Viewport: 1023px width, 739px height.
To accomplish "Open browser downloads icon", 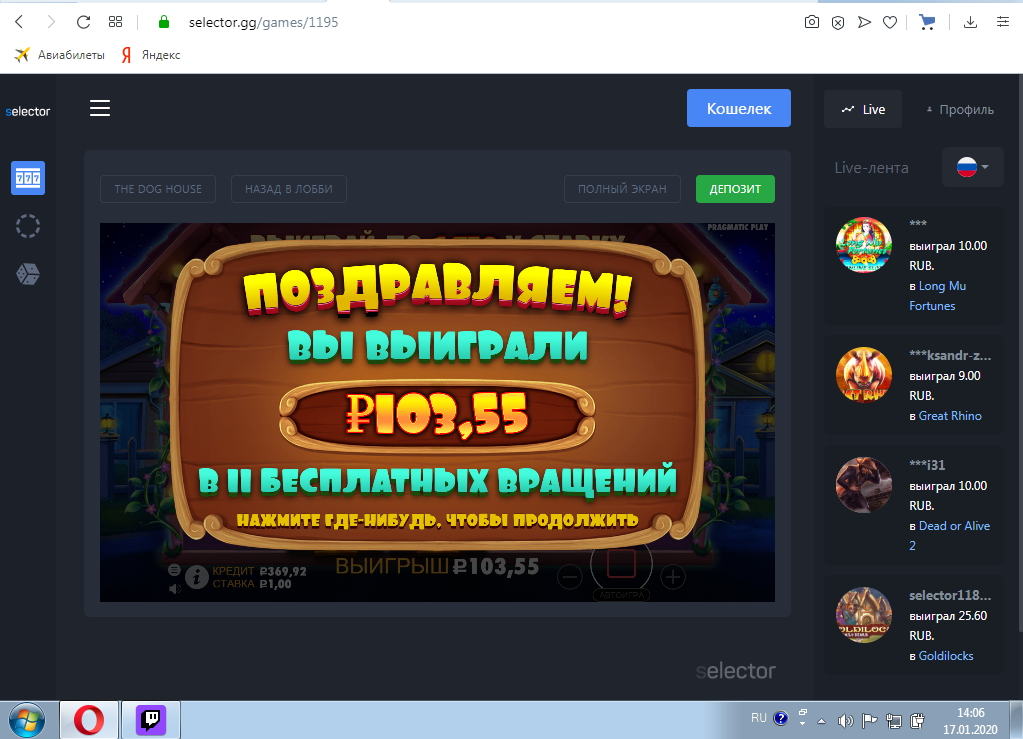I will point(970,22).
